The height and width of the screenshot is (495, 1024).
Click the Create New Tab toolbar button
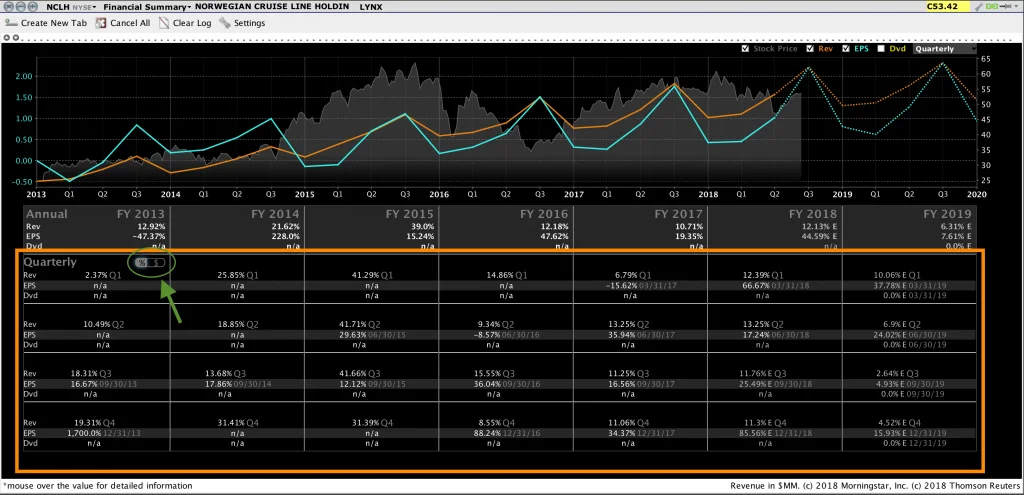[46, 23]
